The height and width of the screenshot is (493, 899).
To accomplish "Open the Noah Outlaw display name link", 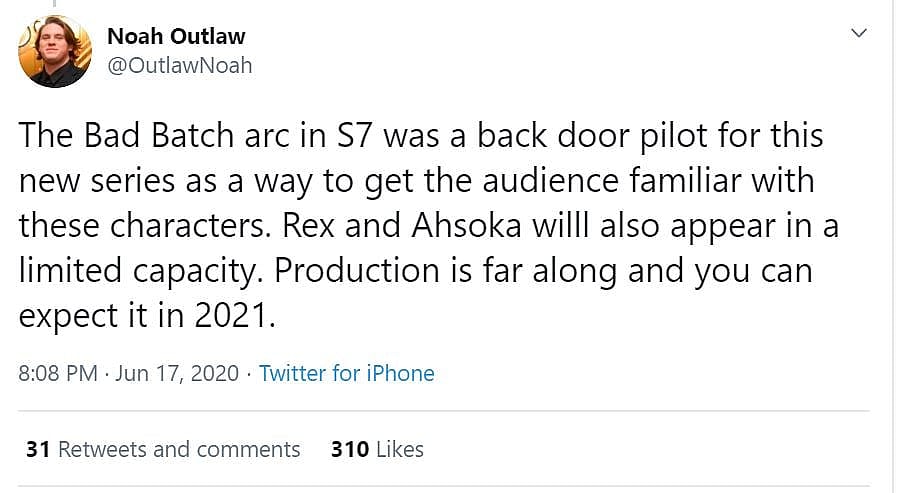I will tap(176, 36).
